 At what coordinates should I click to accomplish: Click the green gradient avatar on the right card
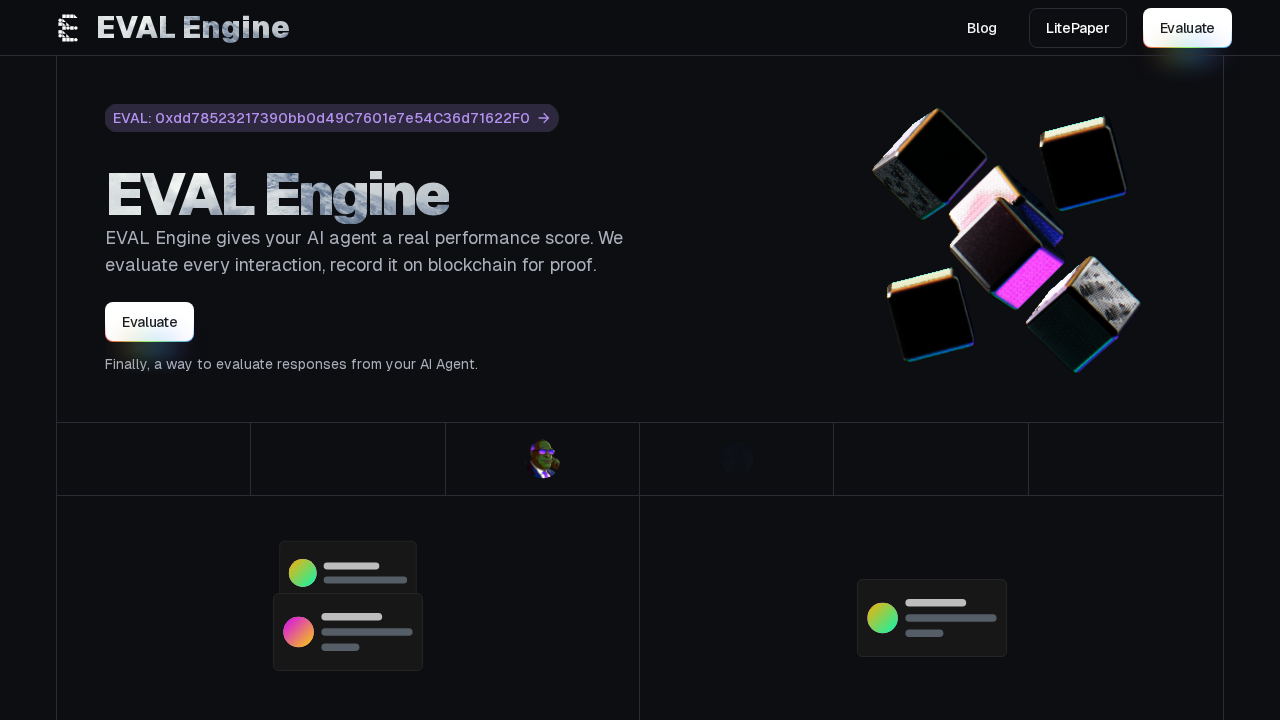coord(882,618)
